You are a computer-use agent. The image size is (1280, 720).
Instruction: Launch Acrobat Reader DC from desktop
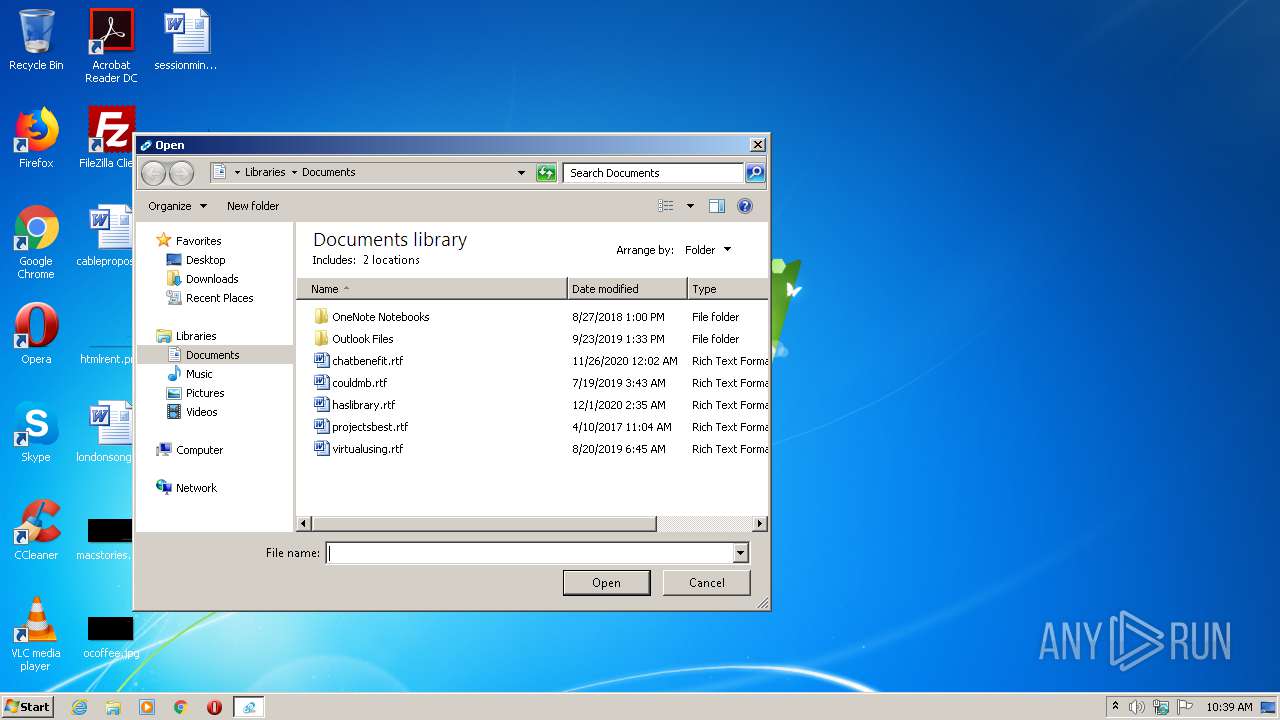pos(111,45)
